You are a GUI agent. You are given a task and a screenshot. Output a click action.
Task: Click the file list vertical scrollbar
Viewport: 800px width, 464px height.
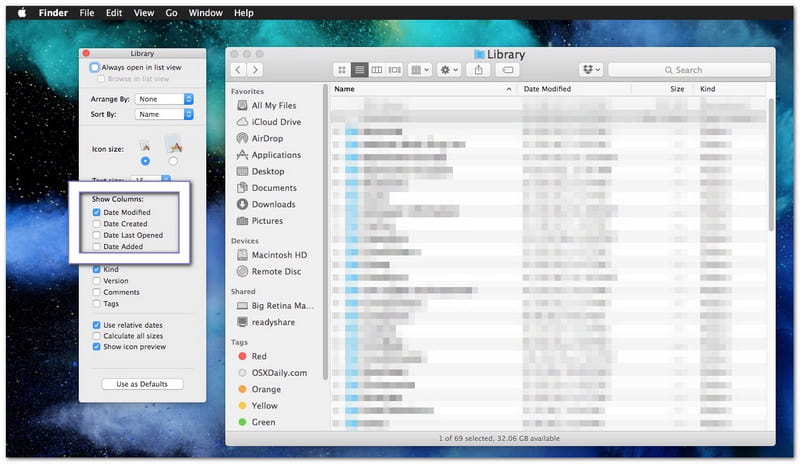click(770, 164)
